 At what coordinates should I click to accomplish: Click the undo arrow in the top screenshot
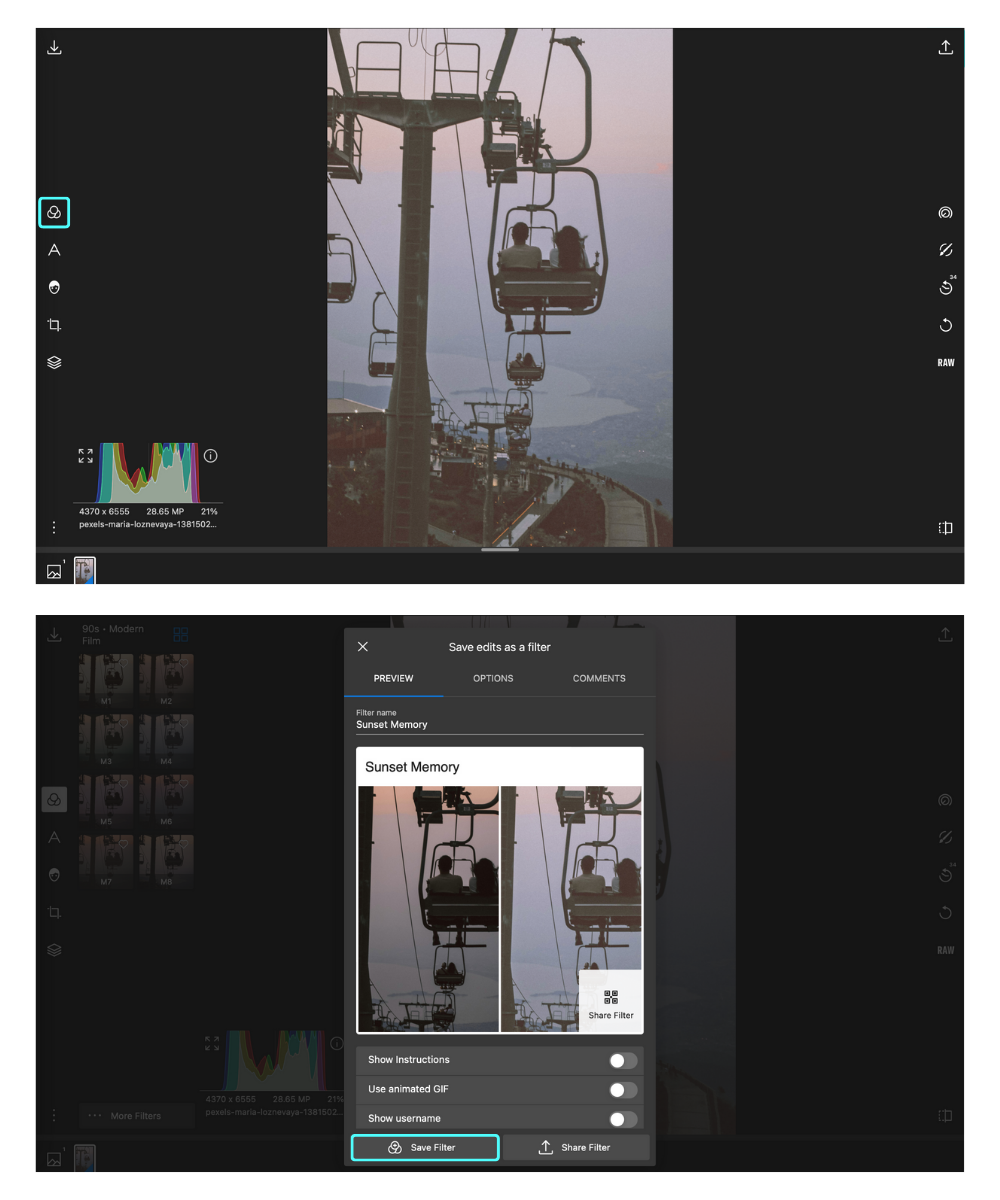(x=945, y=325)
